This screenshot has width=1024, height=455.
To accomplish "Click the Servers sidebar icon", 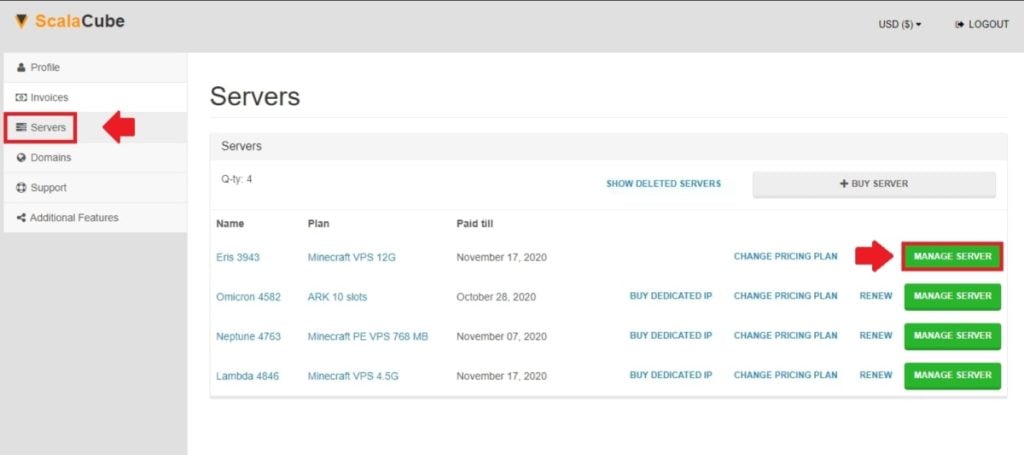I will pyautogui.click(x=22, y=128).
